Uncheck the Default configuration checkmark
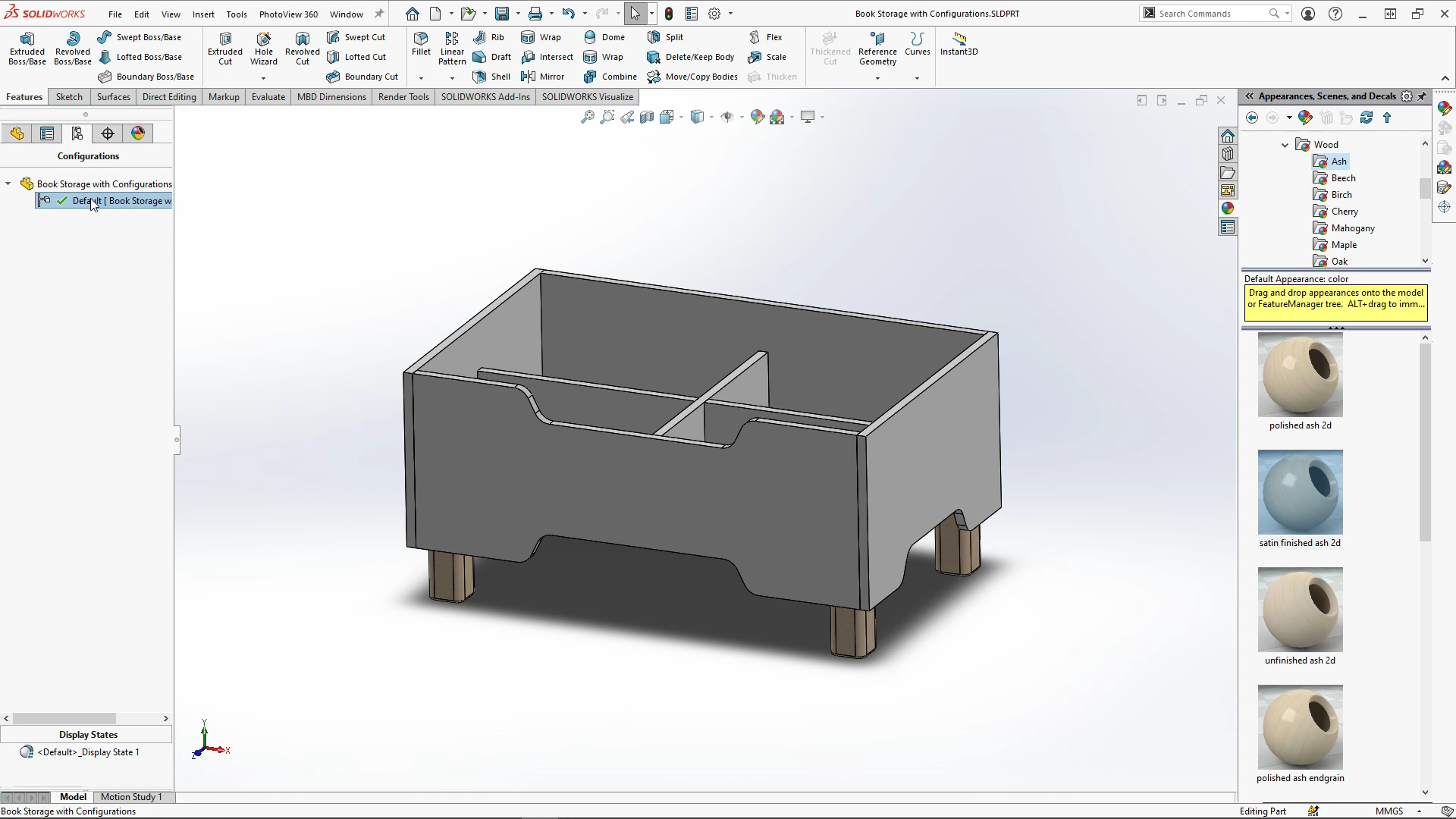Screen dimensions: 1456x819 pos(62,200)
